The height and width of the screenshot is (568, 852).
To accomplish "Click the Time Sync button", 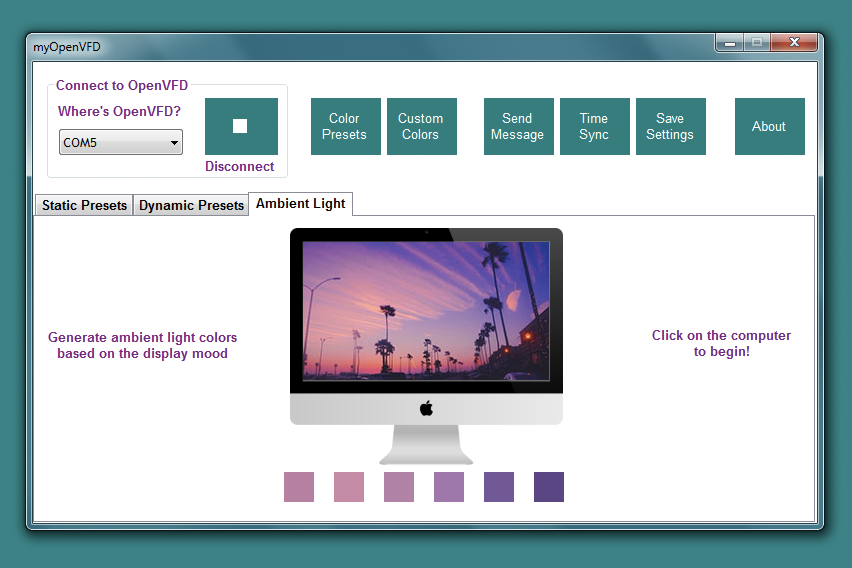I will (x=594, y=126).
